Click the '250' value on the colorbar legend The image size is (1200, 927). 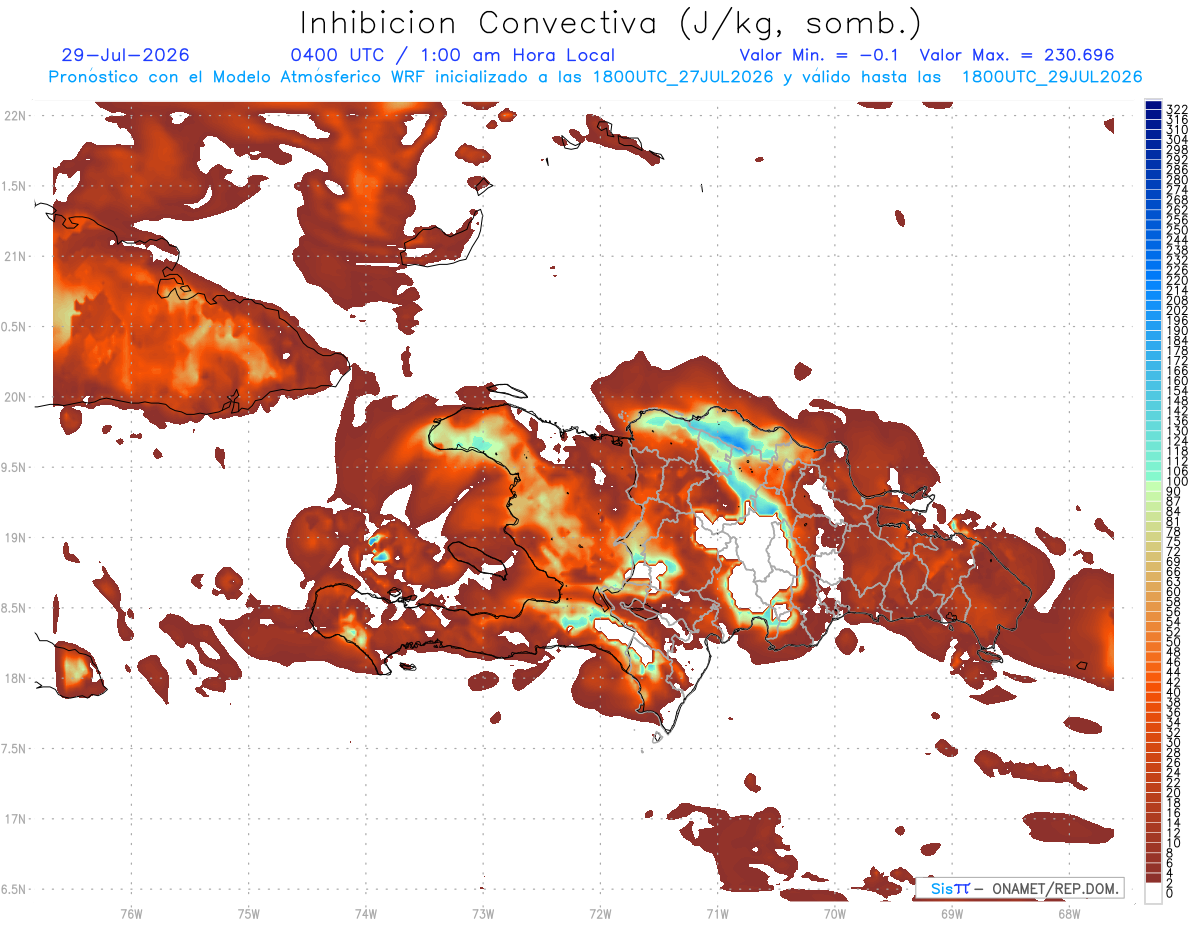[1176, 230]
